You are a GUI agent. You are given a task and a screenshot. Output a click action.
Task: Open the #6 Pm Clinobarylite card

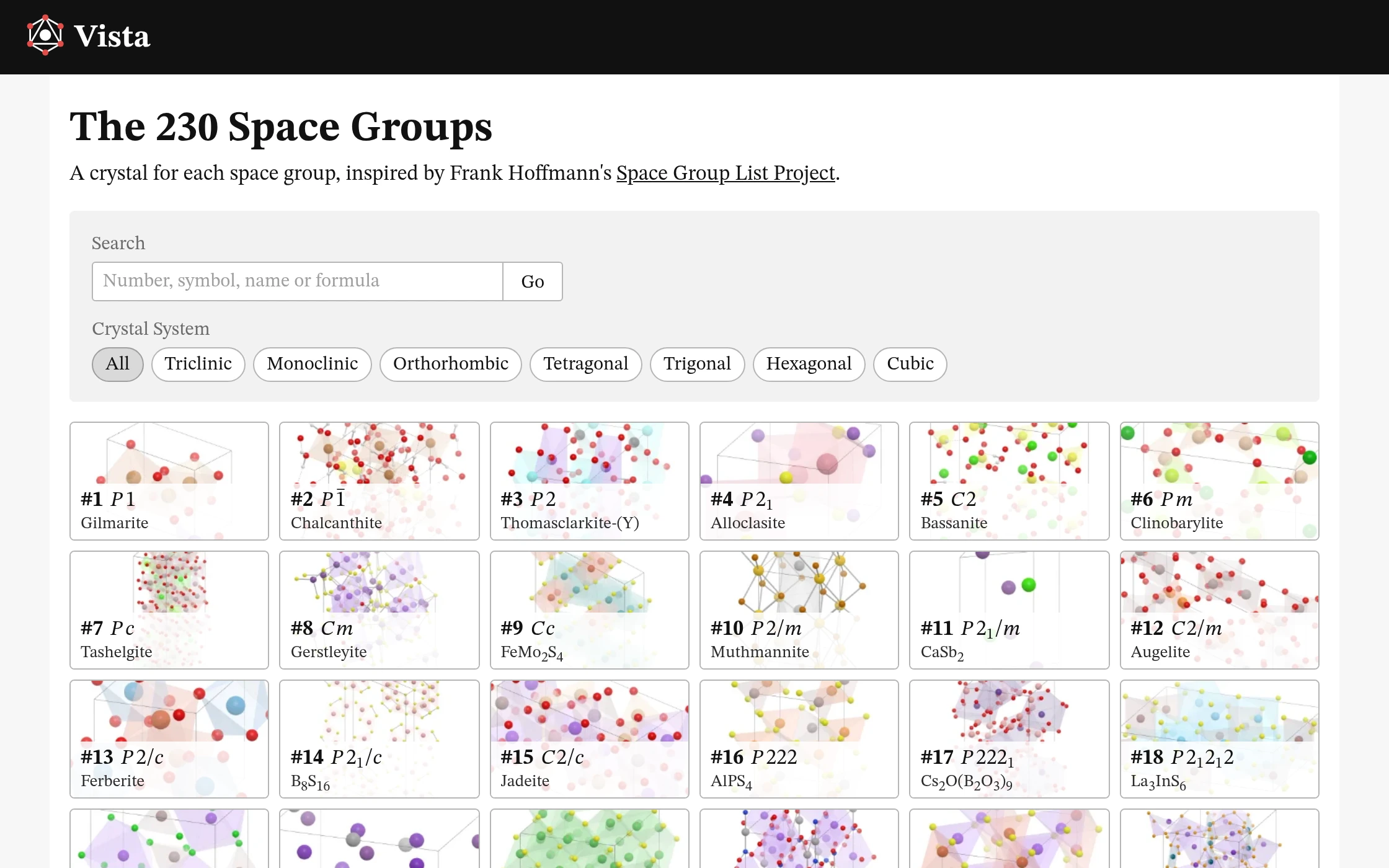pyautogui.click(x=1220, y=481)
